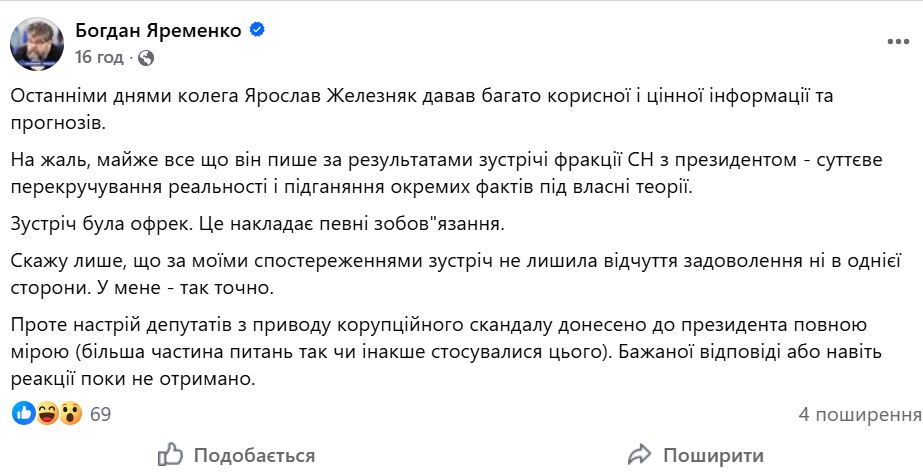Click Богдан Яременко's profile avatar
923x473 pixels.
click(x=35, y=41)
